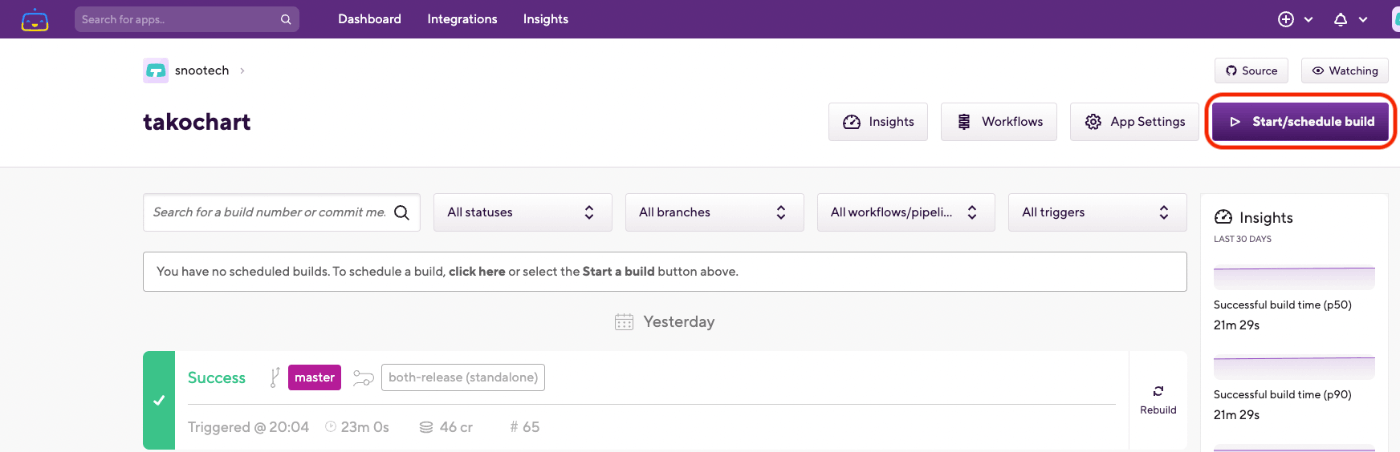Click the workflow icon beside both-release
Screen dimensions: 1400x452
tap(363, 378)
